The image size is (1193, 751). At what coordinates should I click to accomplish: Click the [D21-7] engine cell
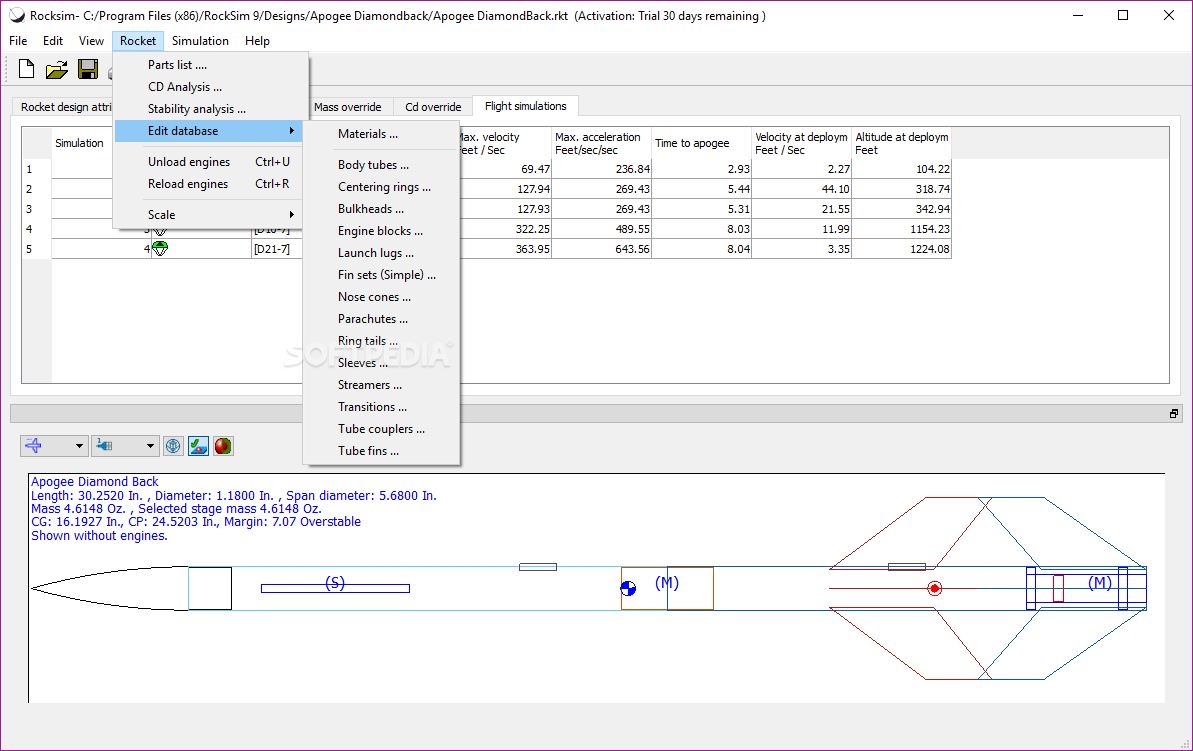click(277, 249)
